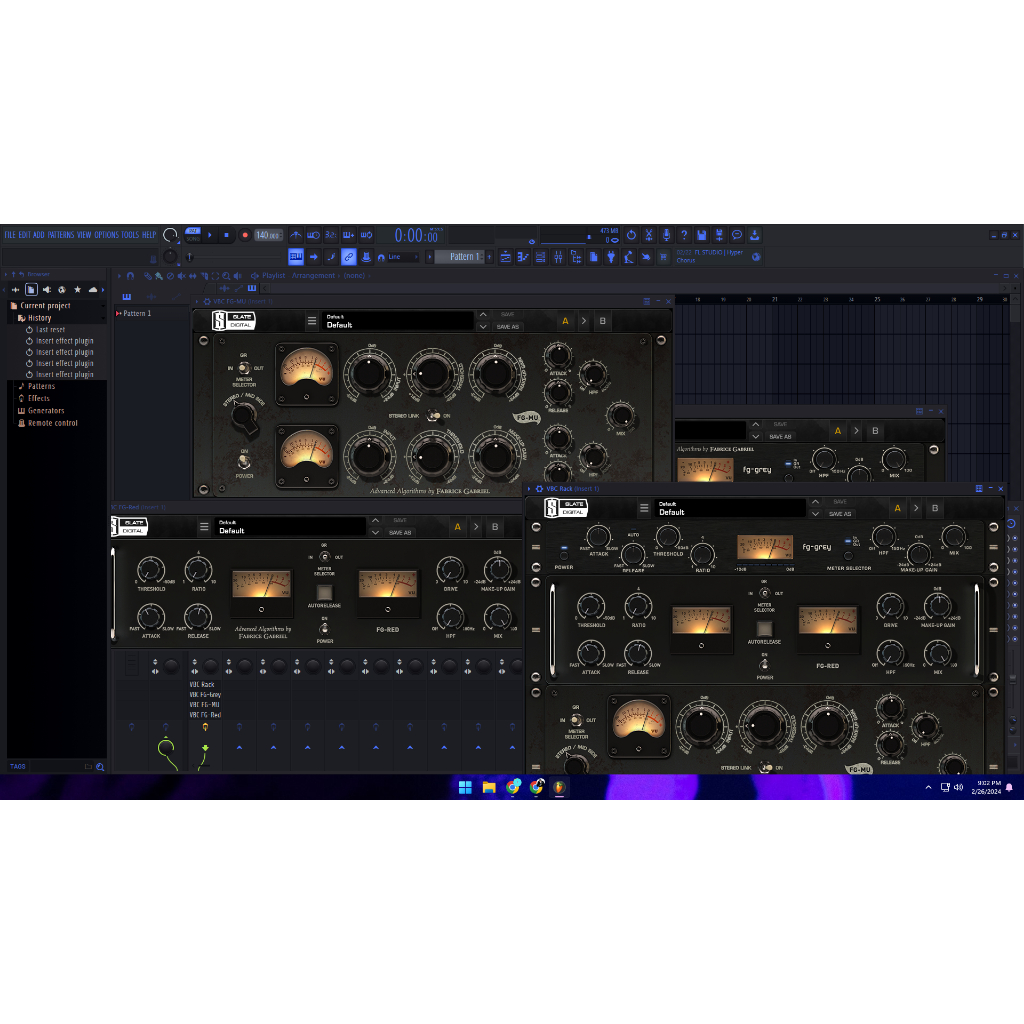1024x1024 pixels.
Task: Open the Piano roll view icon
Action: [x=523, y=257]
